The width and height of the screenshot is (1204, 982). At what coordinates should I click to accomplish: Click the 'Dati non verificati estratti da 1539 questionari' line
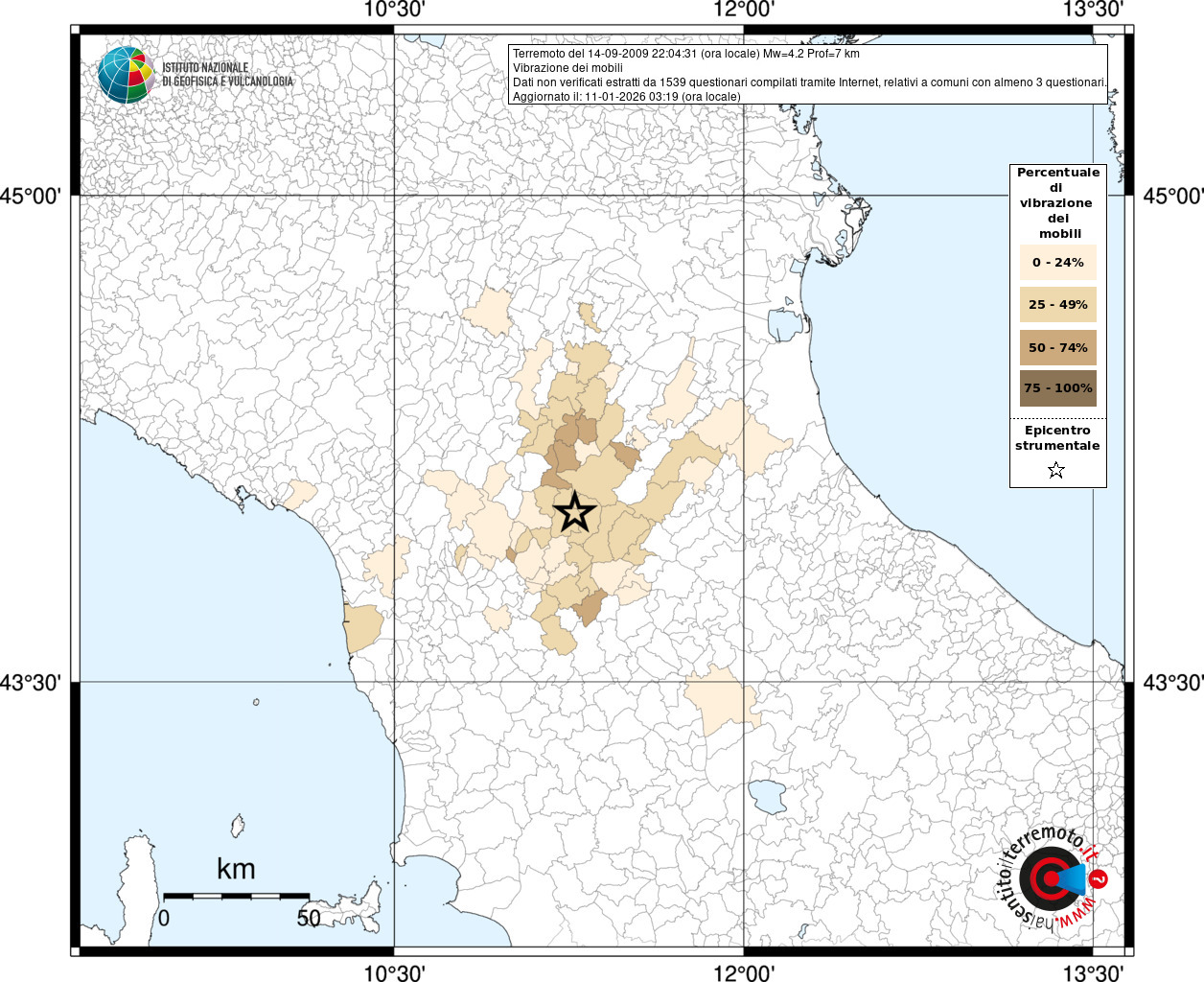coord(809,82)
